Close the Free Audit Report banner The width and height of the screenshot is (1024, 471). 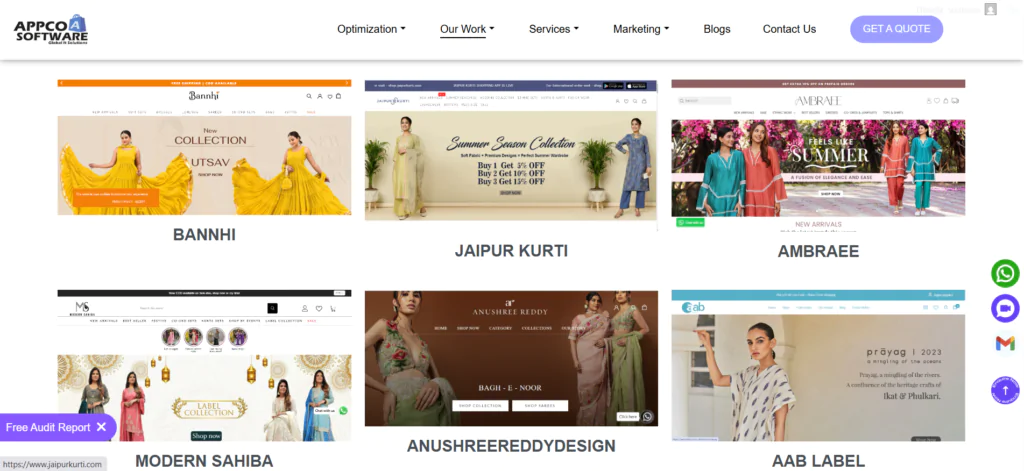(x=101, y=427)
